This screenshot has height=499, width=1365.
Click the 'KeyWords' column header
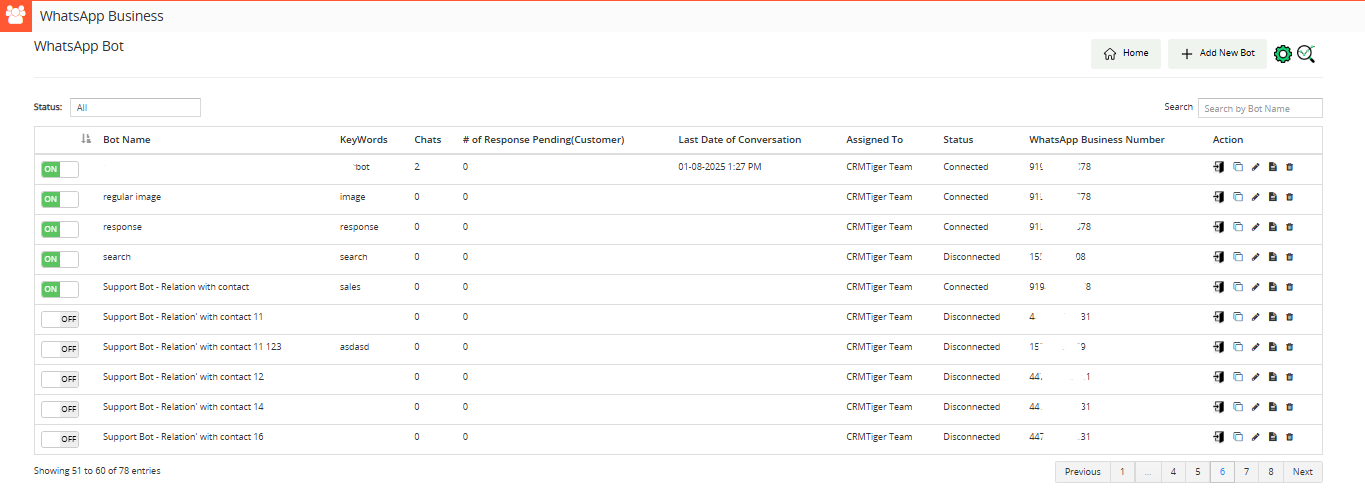click(x=364, y=140)
